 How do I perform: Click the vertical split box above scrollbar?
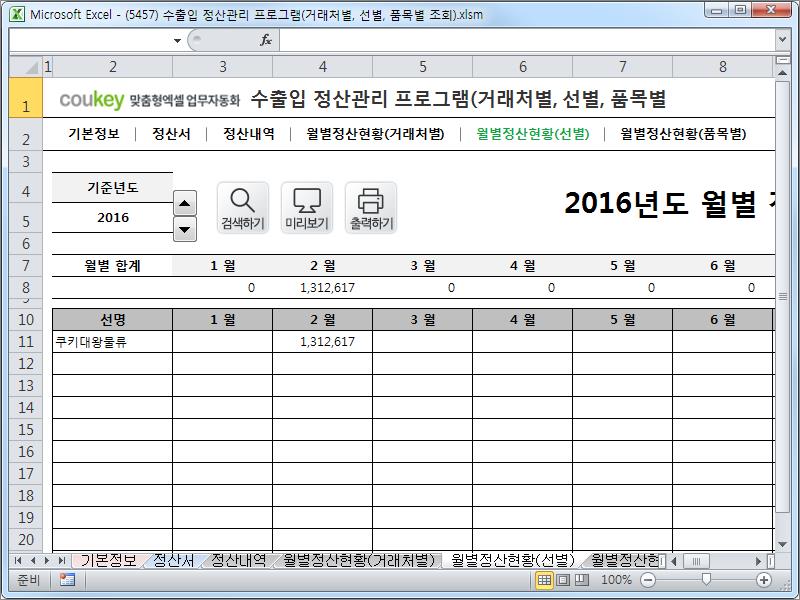[783, 61]
